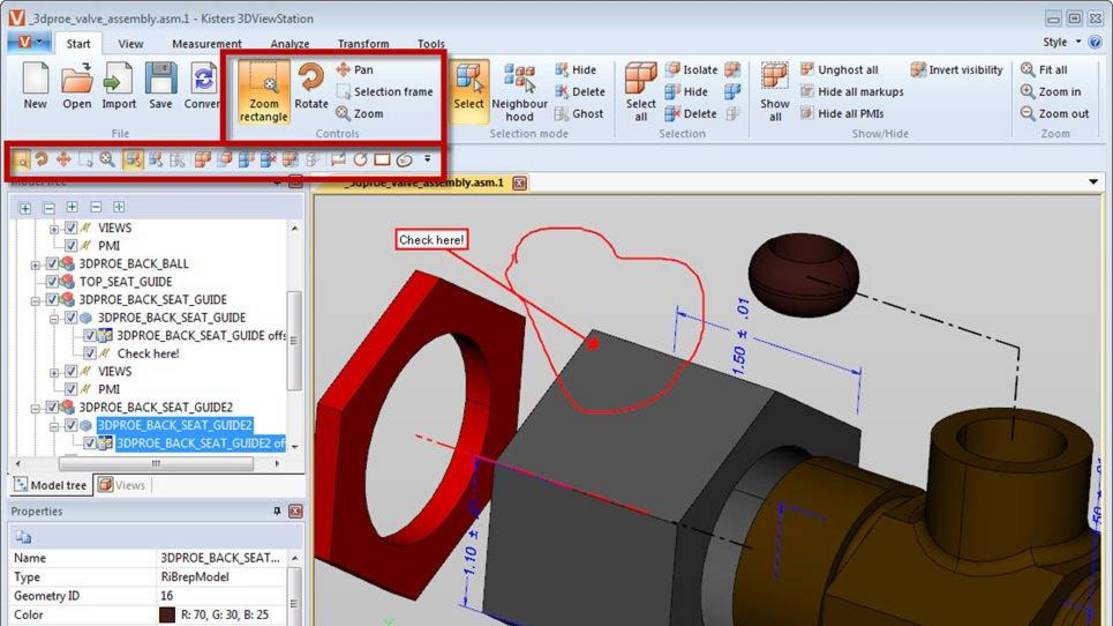Choose Ghost in Selection mode group
The height and width of the screenshot is (626, 1113).
(x=579, y=114)
